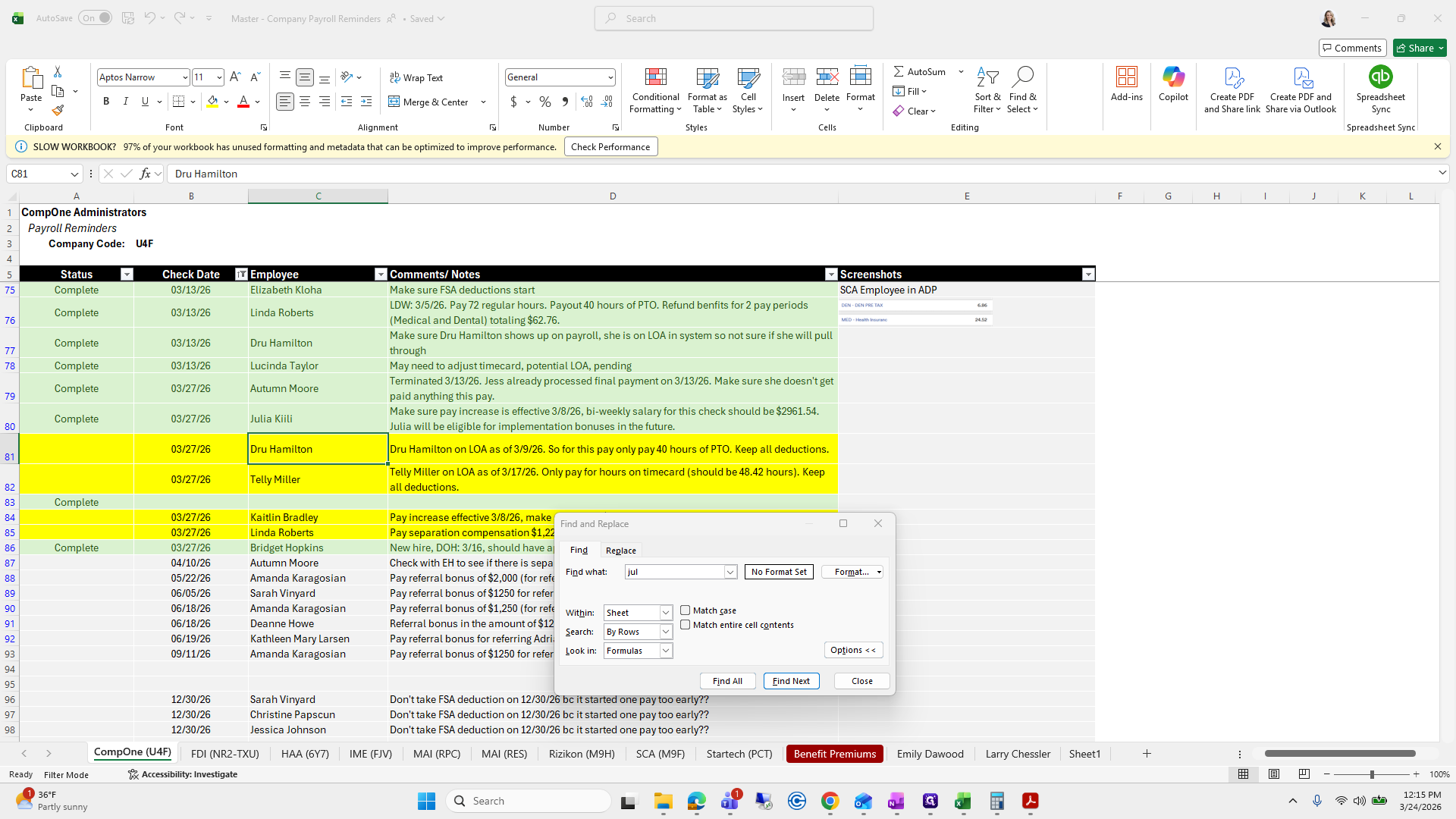Enable Match case checkbox
This screenshot has width=1456, height=819.
686,610
